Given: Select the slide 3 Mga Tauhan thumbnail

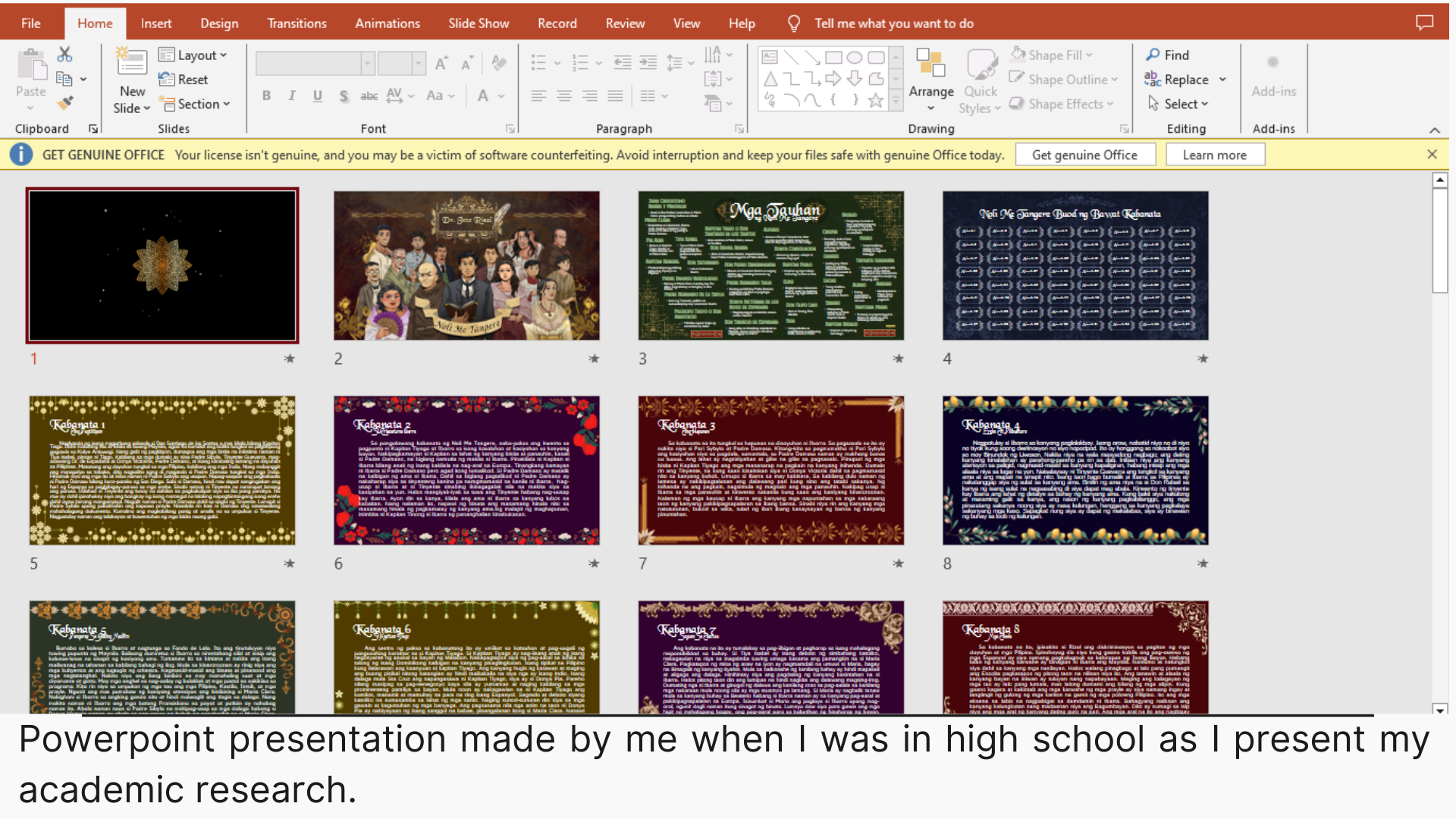Looking at the screenshot, I should 770,265.
